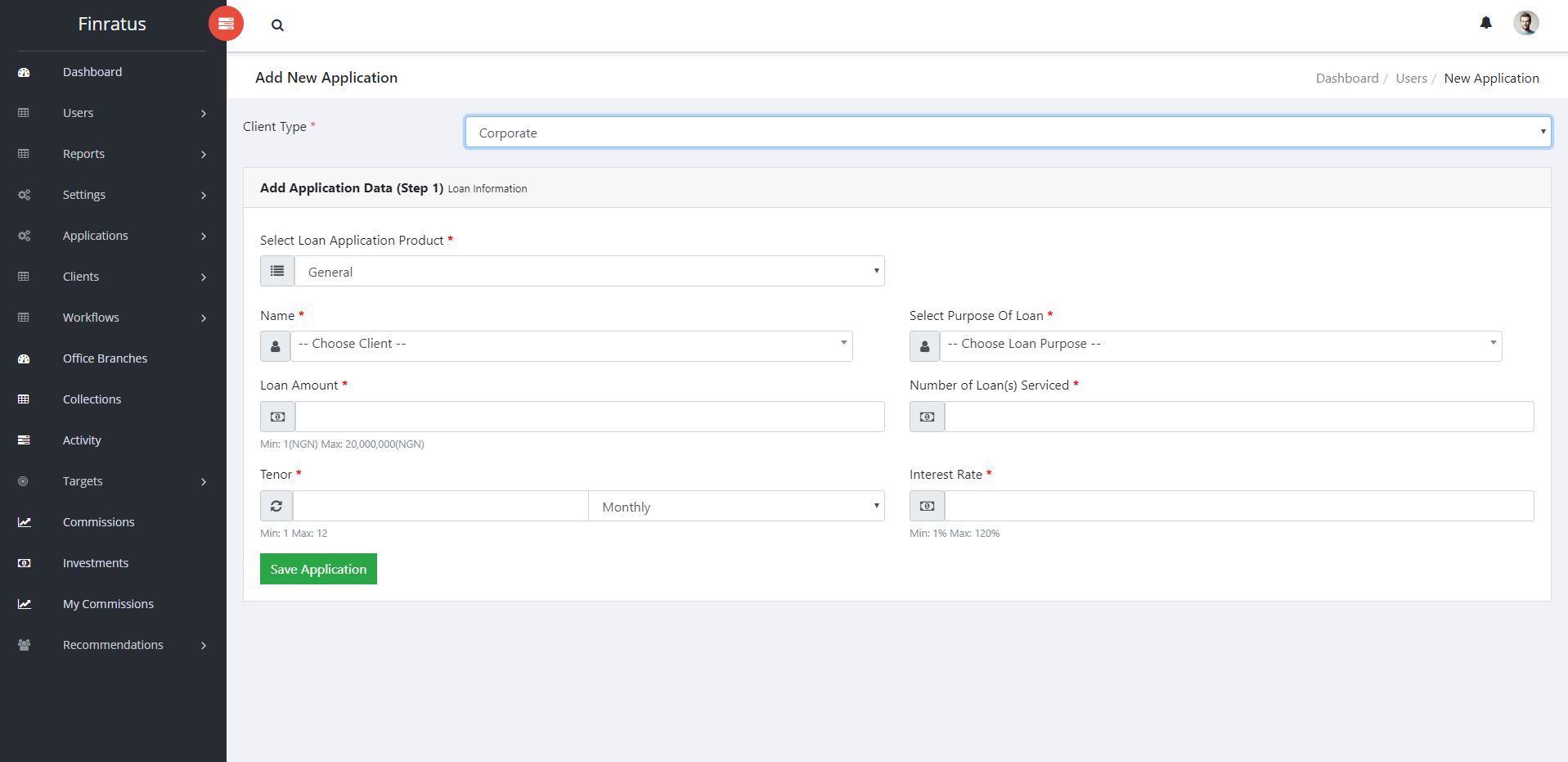1568x762 pixels.
Task: Click the Save Application button
Action: (x=318, y=570)
